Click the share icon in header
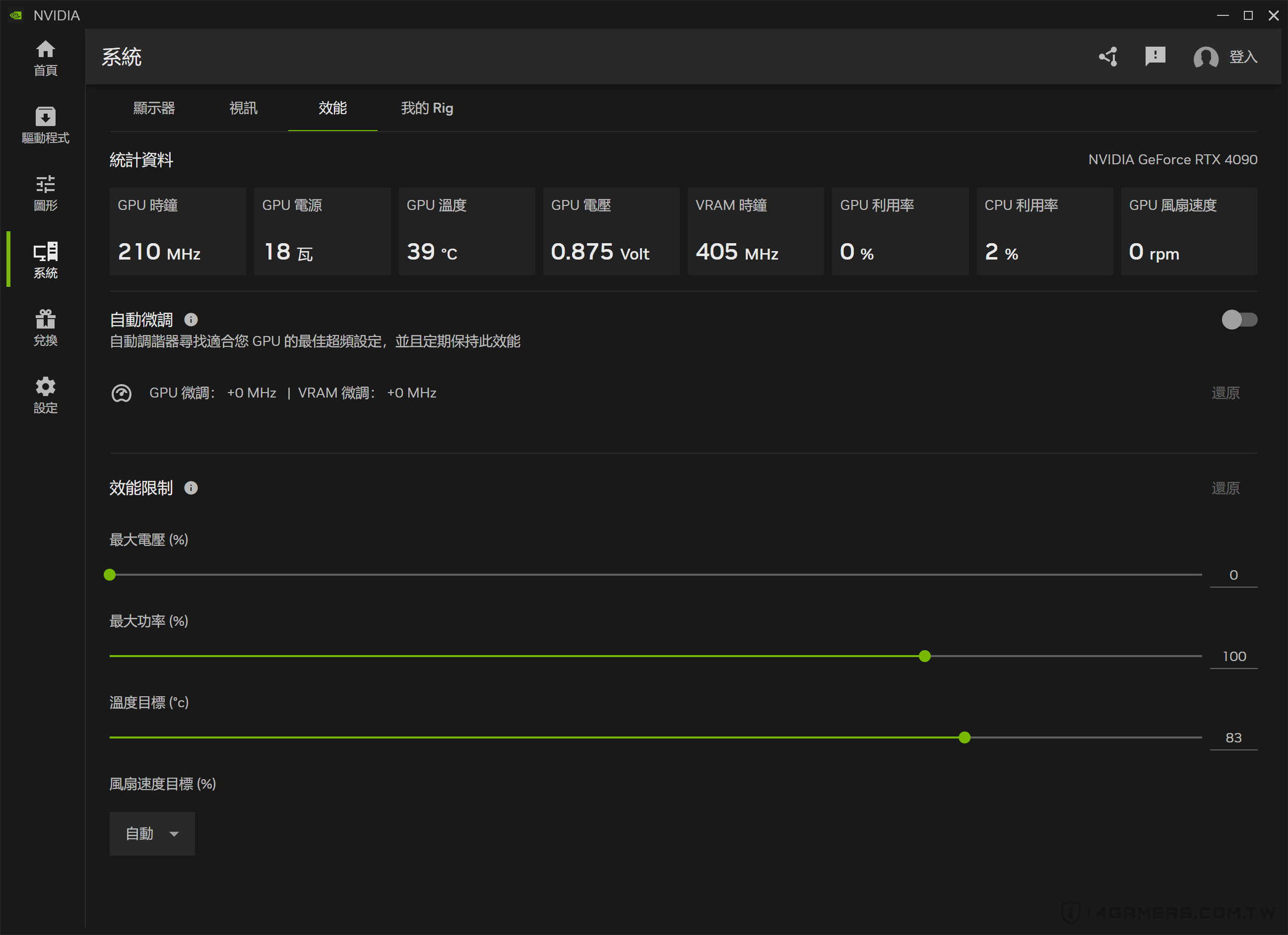 click(x=1108, y=56)
